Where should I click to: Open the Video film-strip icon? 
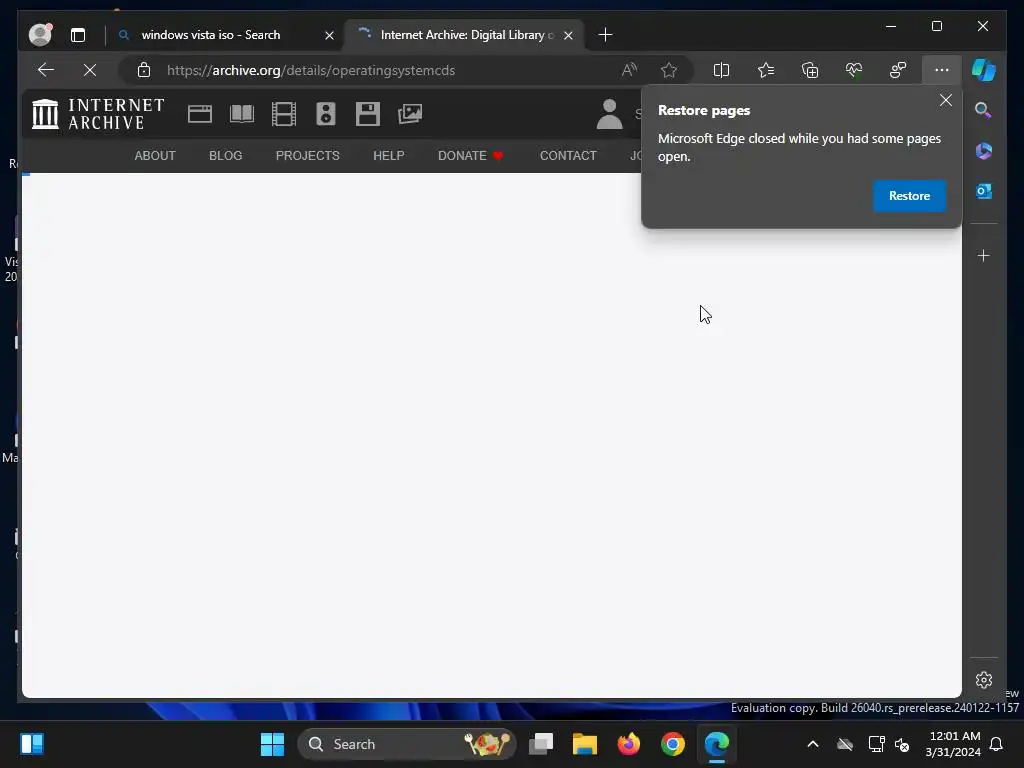pyautogui.click(x=283, y=114)
